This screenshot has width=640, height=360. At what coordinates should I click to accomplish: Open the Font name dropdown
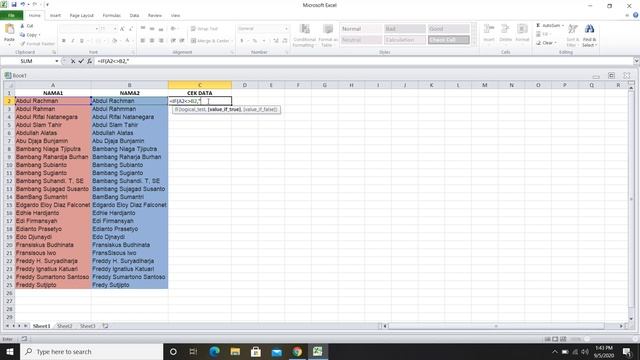click(97, 29)
